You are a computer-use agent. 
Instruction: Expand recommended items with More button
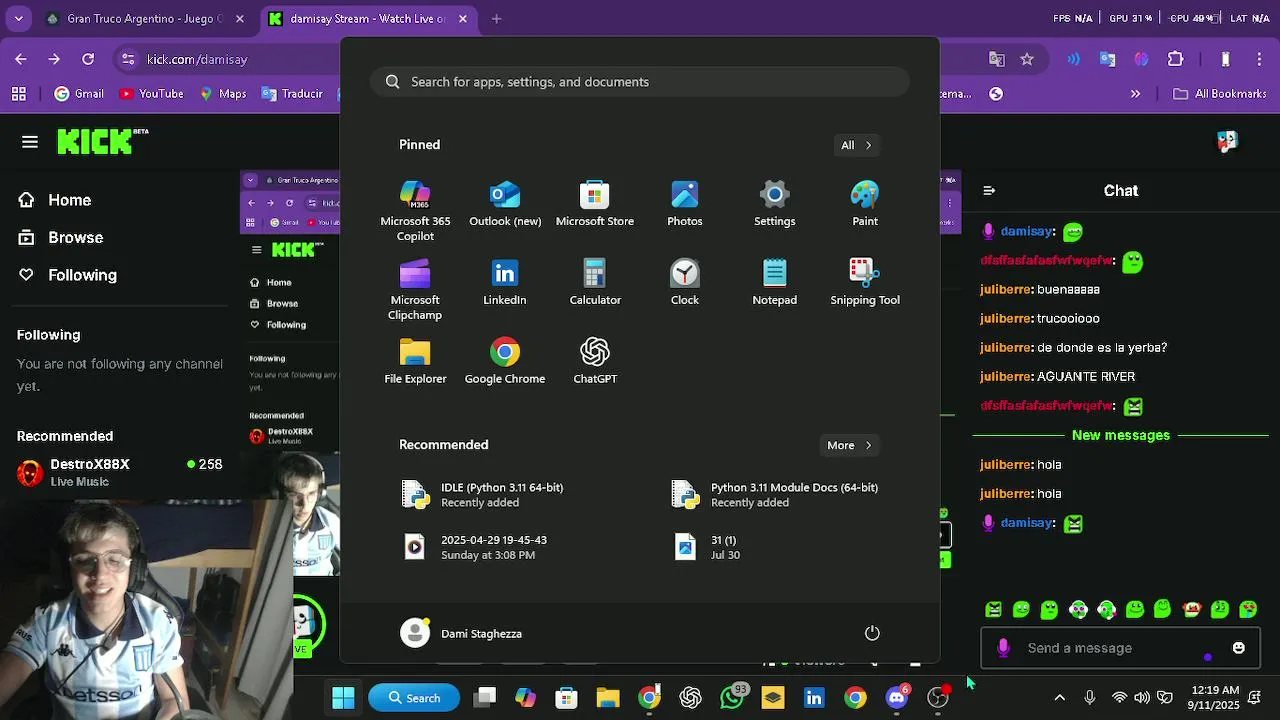(850, 445)
